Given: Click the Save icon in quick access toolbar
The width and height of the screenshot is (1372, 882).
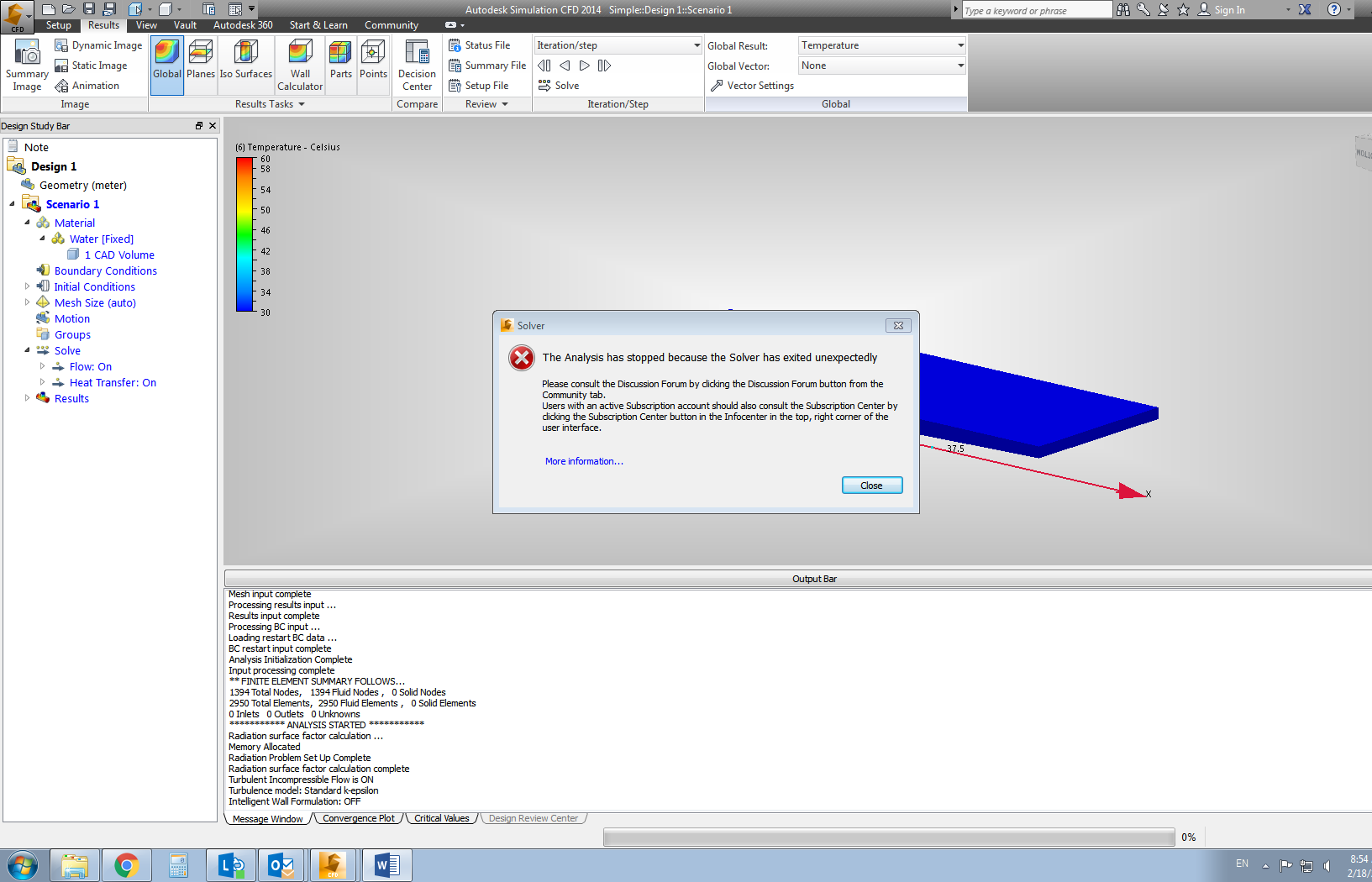Looking at the screenshot, I should pos(89,9).
